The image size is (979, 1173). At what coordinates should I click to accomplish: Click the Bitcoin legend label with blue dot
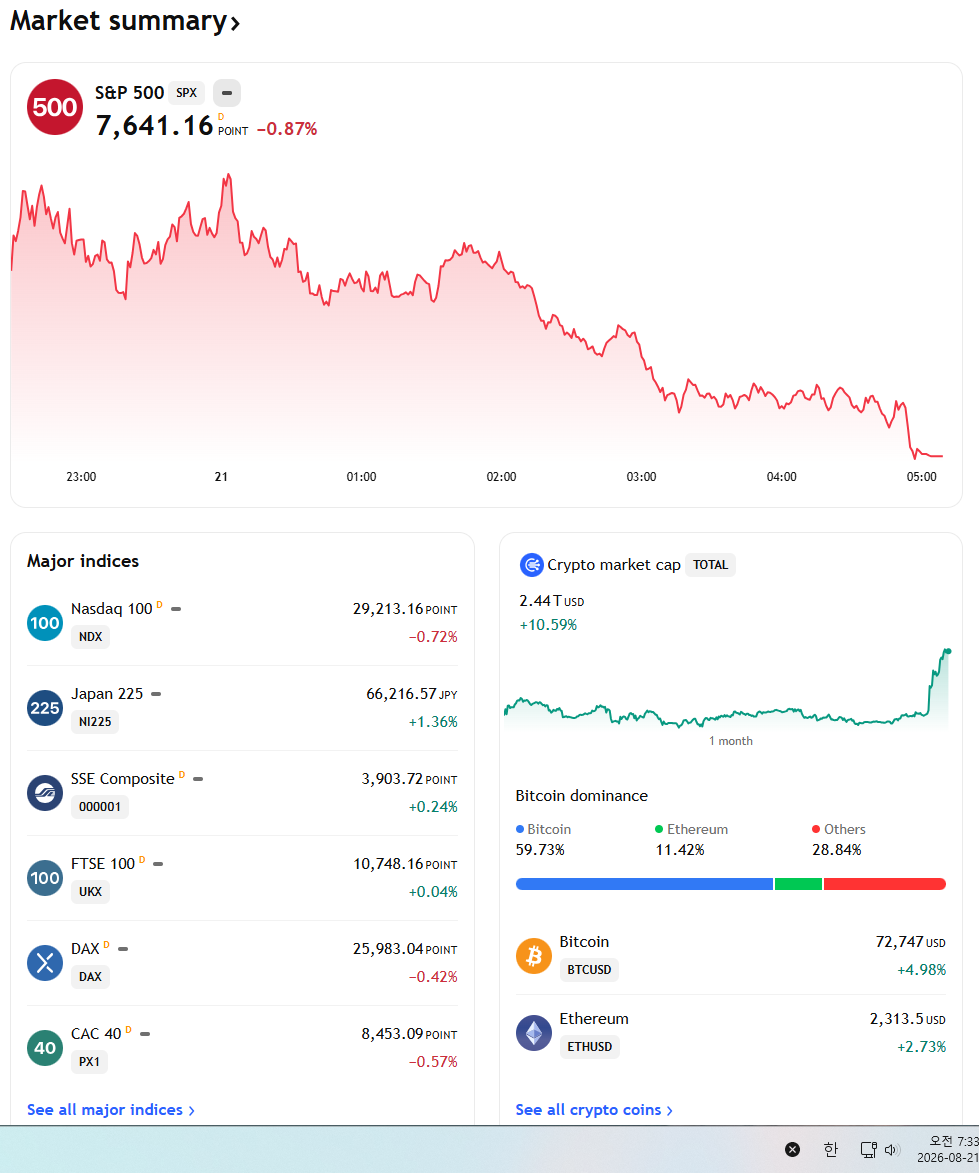pos(544,829)
